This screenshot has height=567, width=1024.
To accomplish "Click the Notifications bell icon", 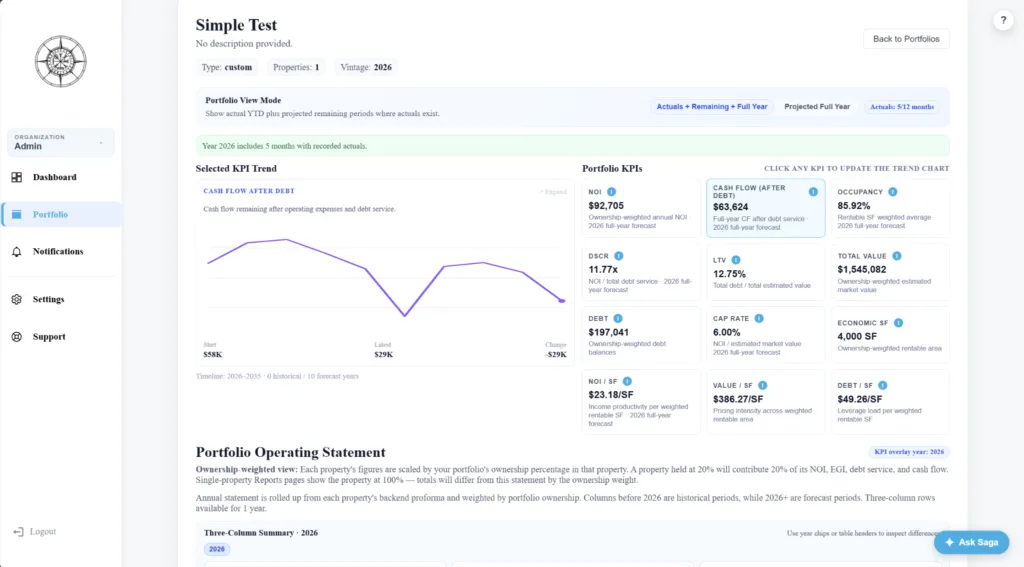I will coord(16,251).
